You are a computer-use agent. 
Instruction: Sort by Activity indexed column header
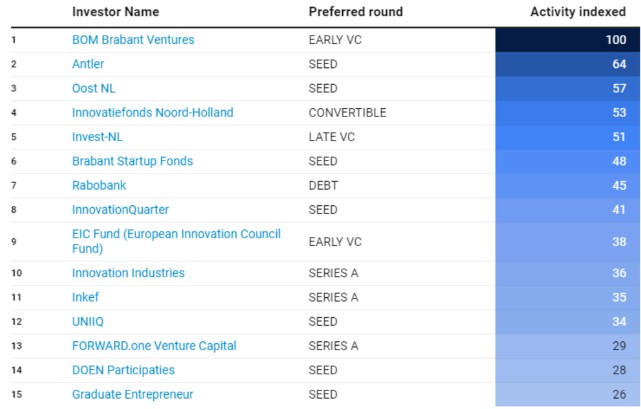(x=578, y=12)
